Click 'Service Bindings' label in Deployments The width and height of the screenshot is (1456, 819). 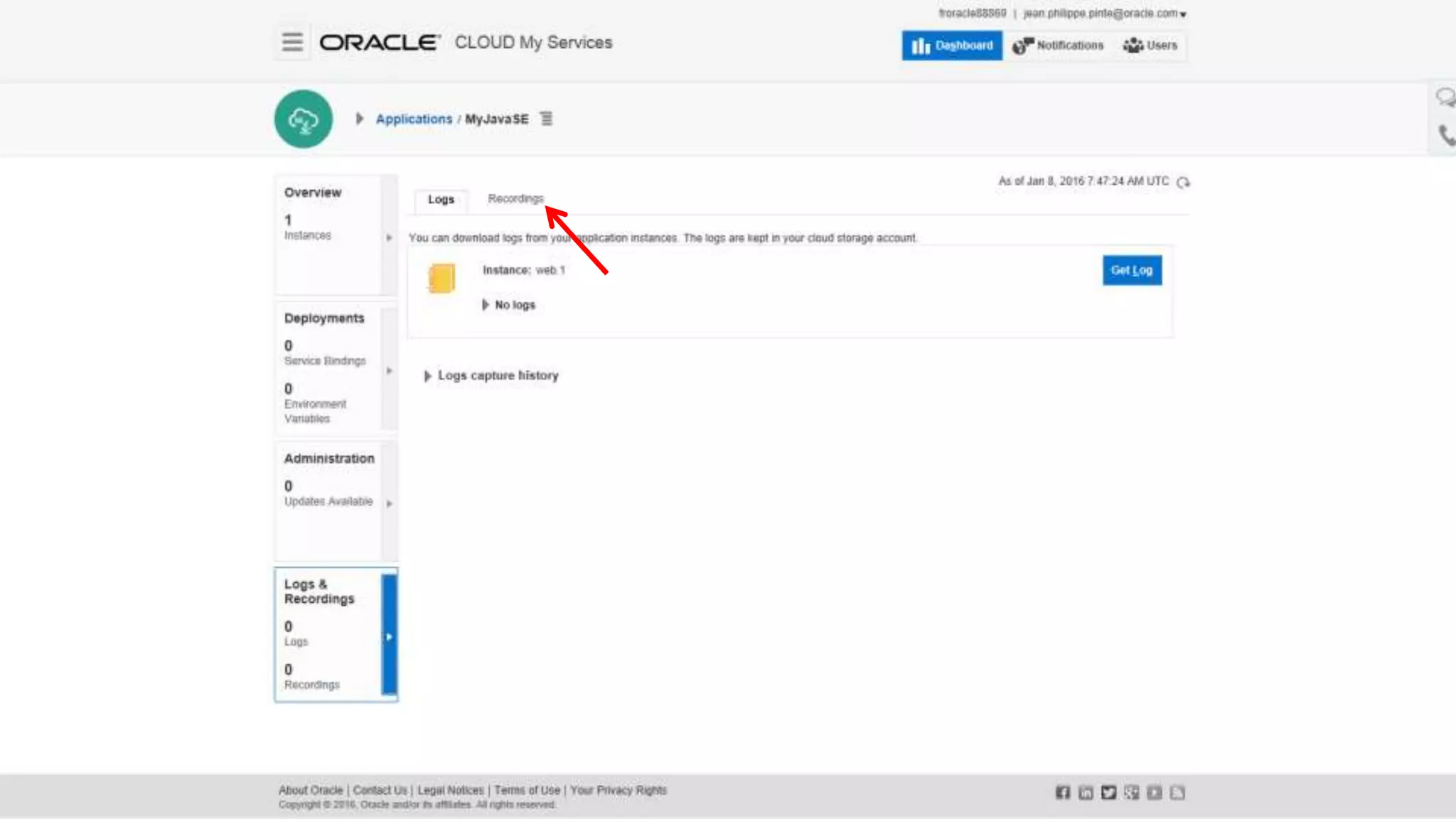click(x=325, y=361)
